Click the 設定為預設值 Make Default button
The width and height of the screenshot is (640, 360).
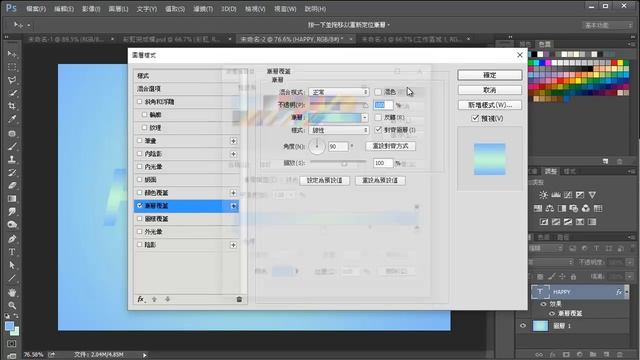324,180
